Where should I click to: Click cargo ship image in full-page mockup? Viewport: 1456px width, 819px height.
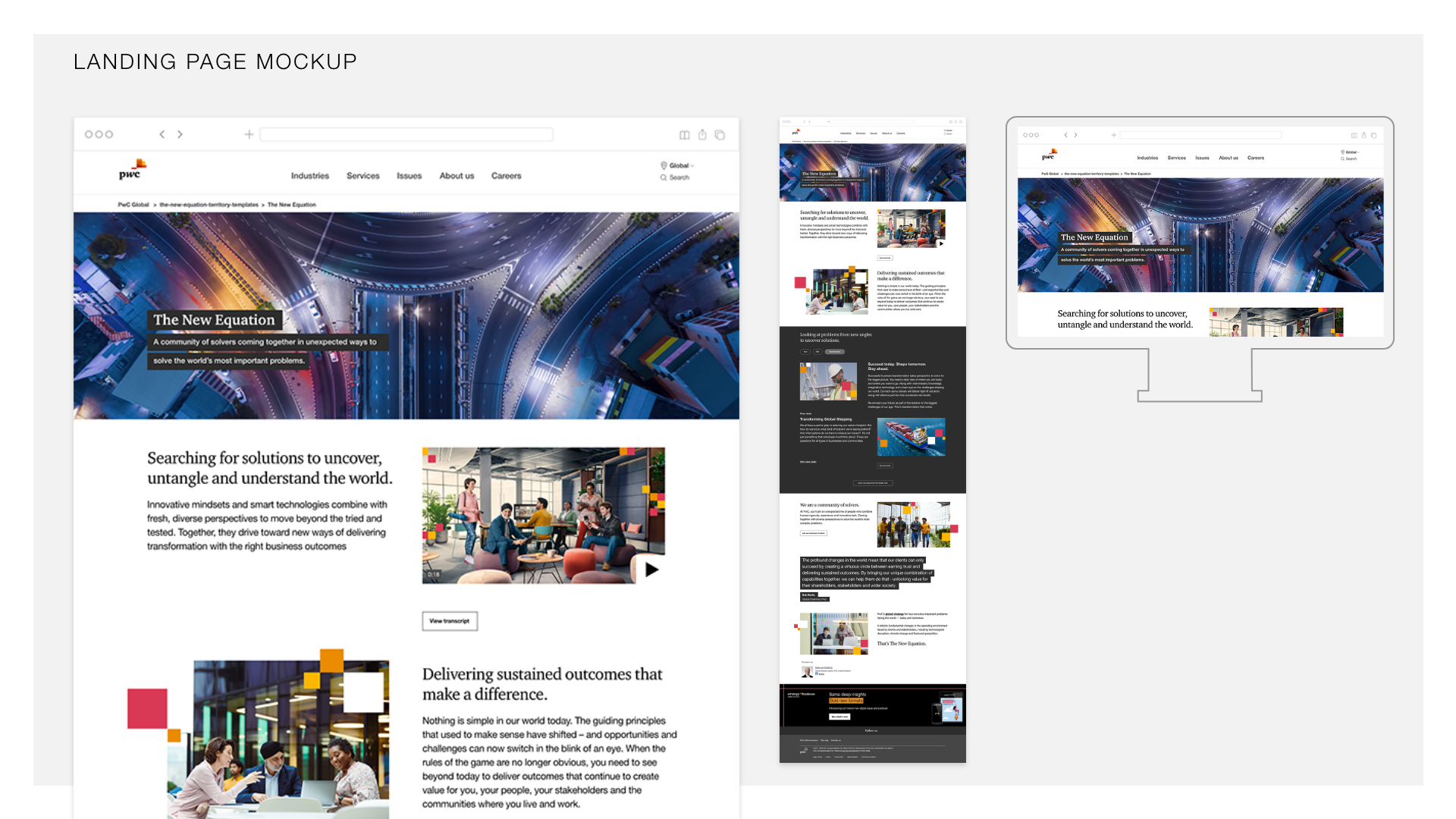pyautogui.click(x=912, y=437)
